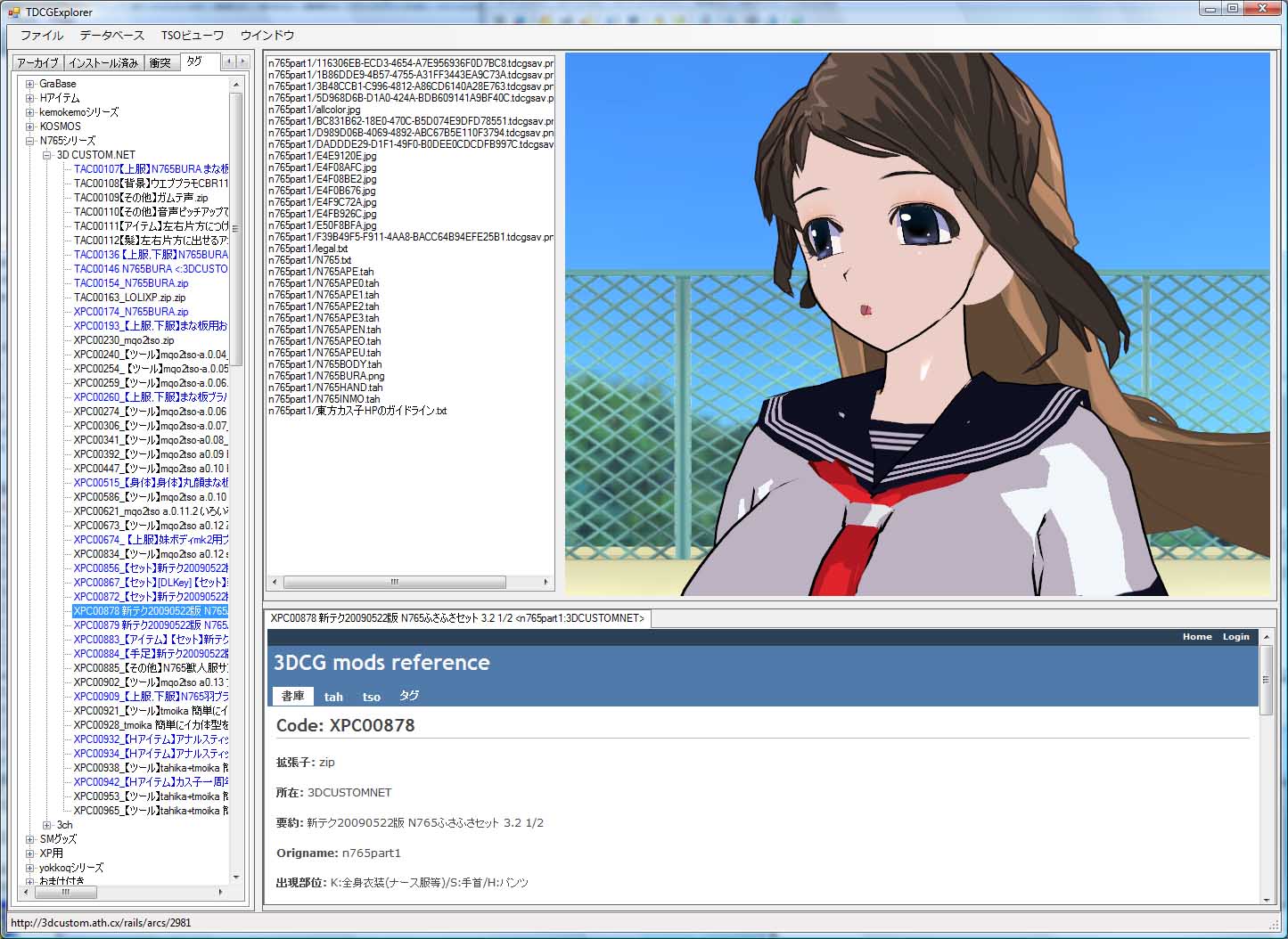Viewport: 1288px width, 939px height.
Task: Open the ファイル menu
Action: pos(42,36)
